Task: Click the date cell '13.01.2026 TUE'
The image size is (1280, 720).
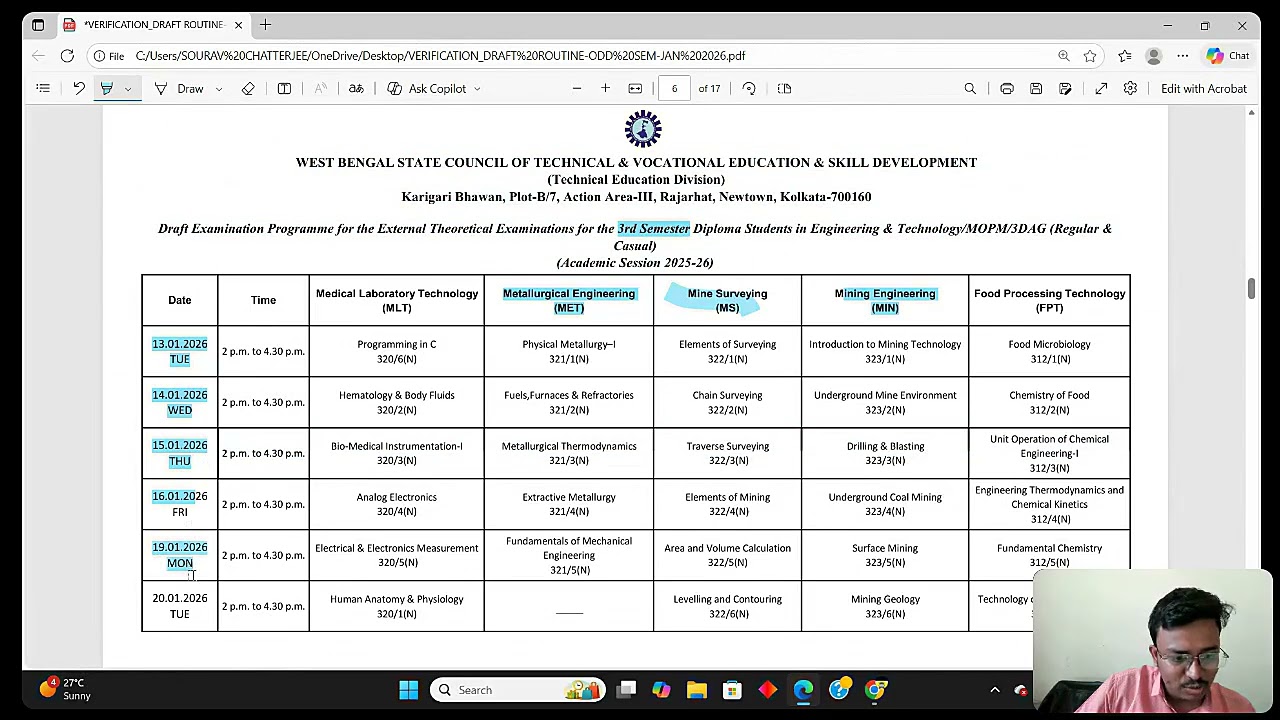Action: point(180,352)
